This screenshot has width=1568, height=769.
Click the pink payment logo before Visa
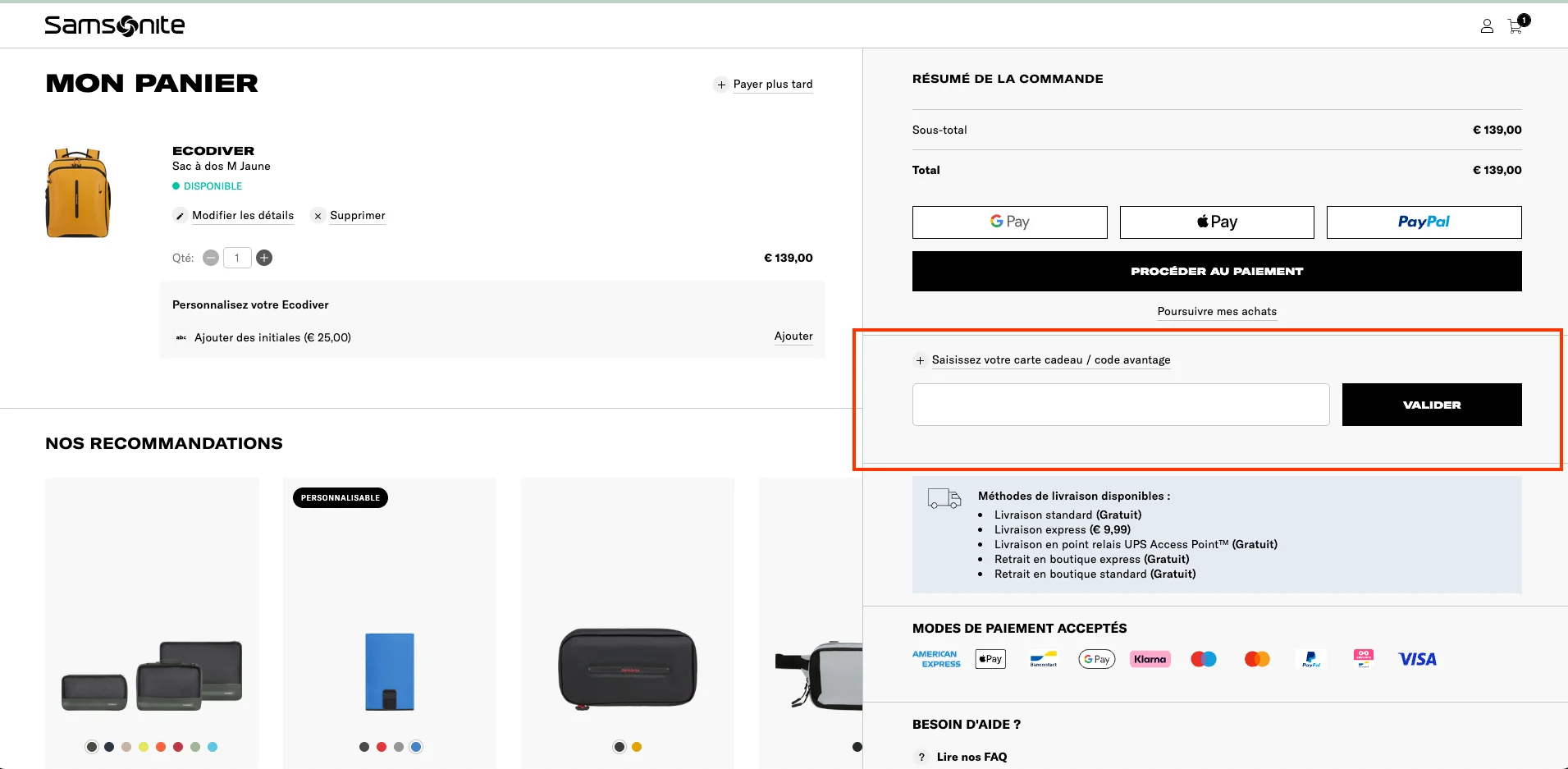(x=1364, y=658)
